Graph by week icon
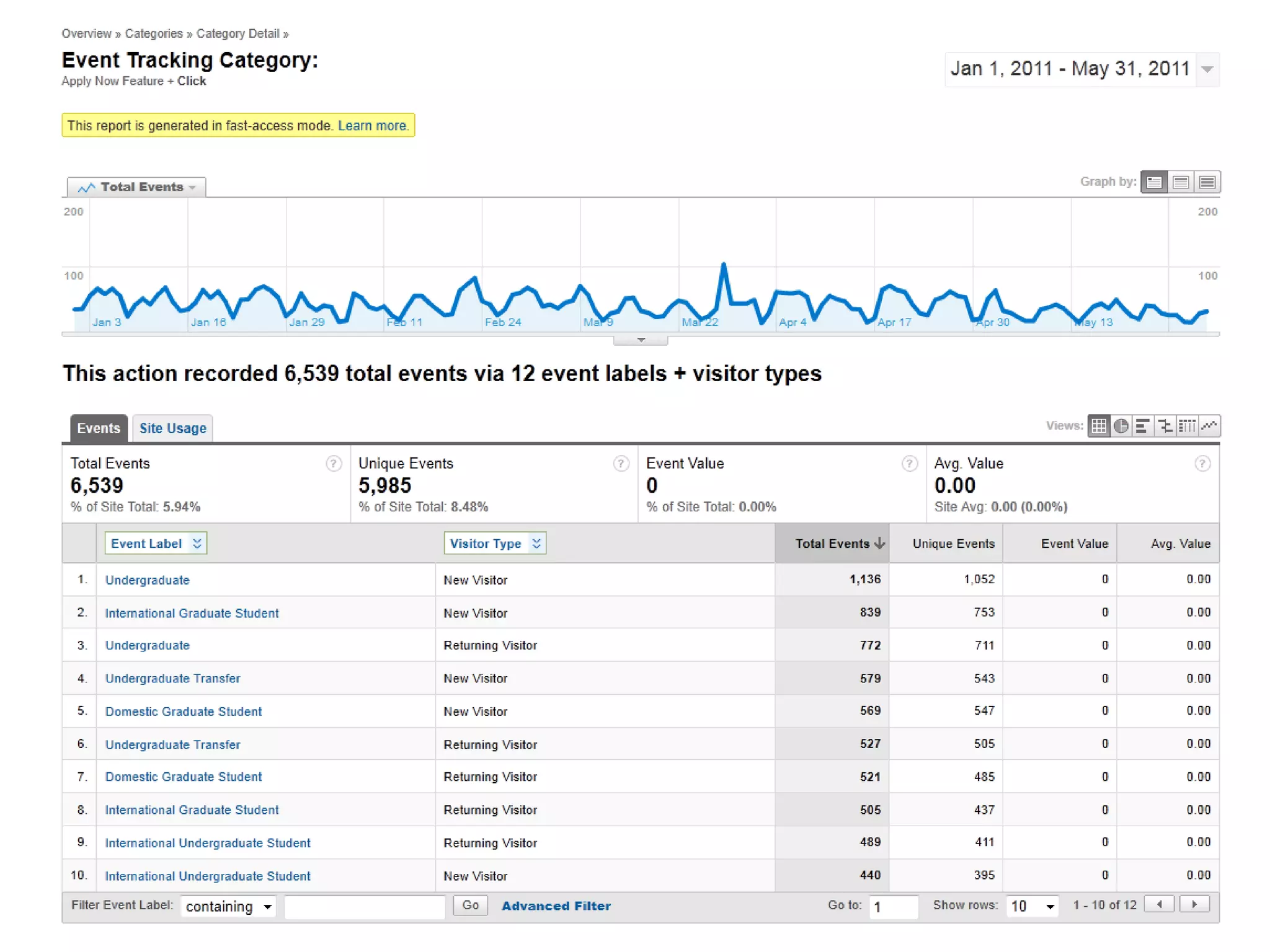 (x=1181, y=182)
